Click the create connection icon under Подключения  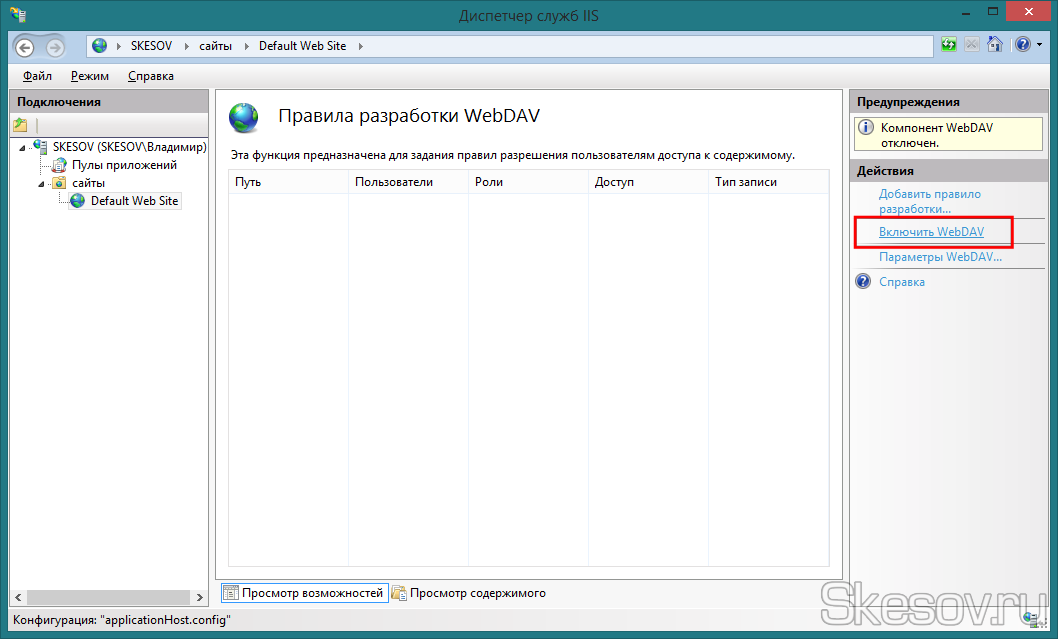[x=20, y=125]
